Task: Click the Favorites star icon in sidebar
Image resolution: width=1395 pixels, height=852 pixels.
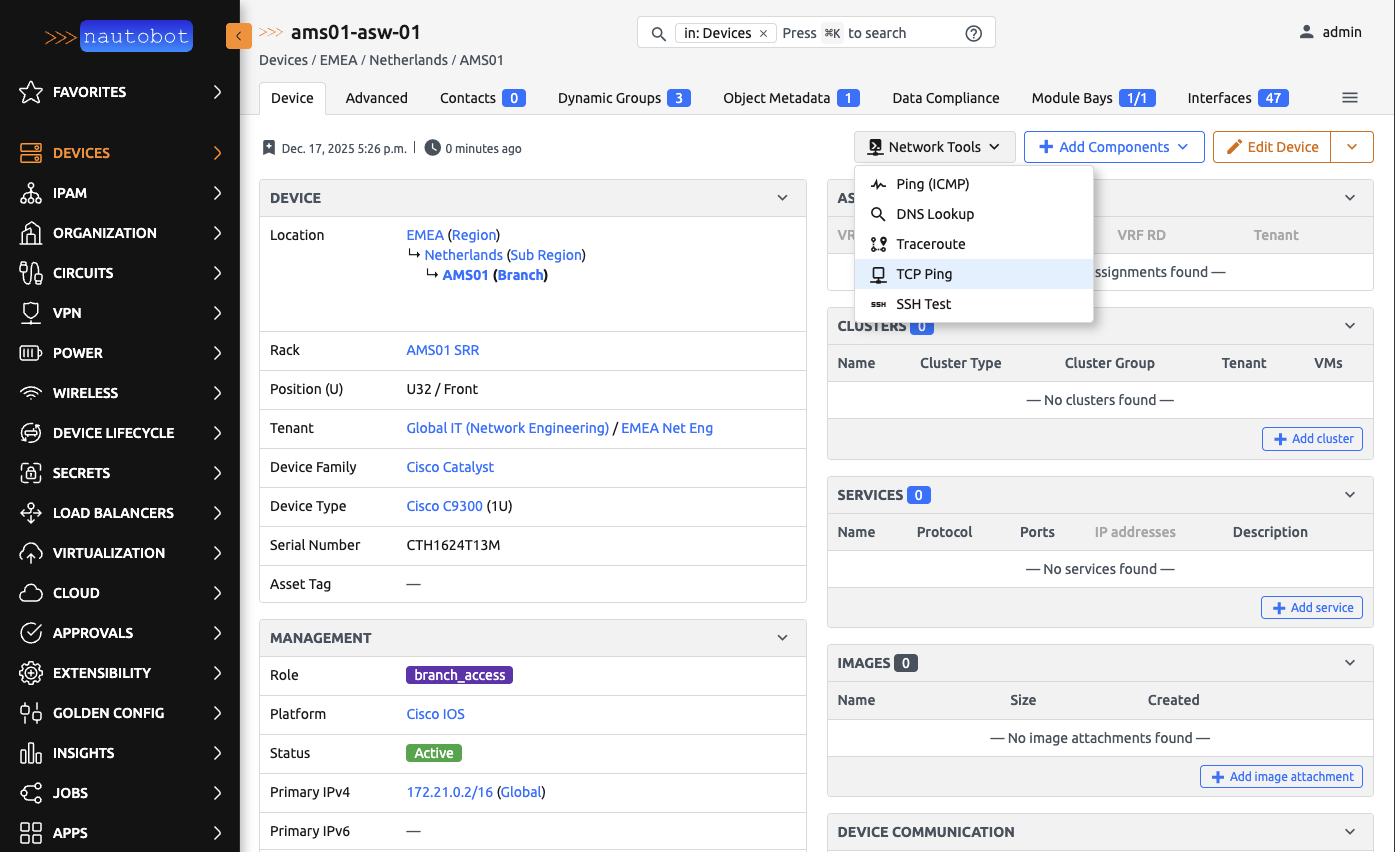Action: click(x=31, y=92)
